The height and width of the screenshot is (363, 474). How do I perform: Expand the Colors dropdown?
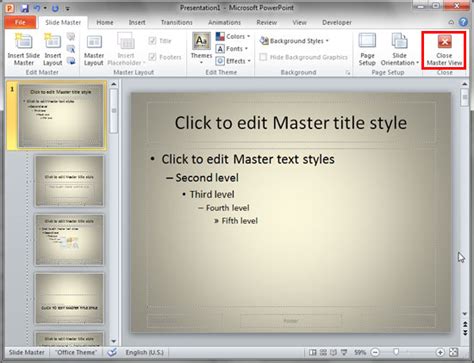(233, 36)
